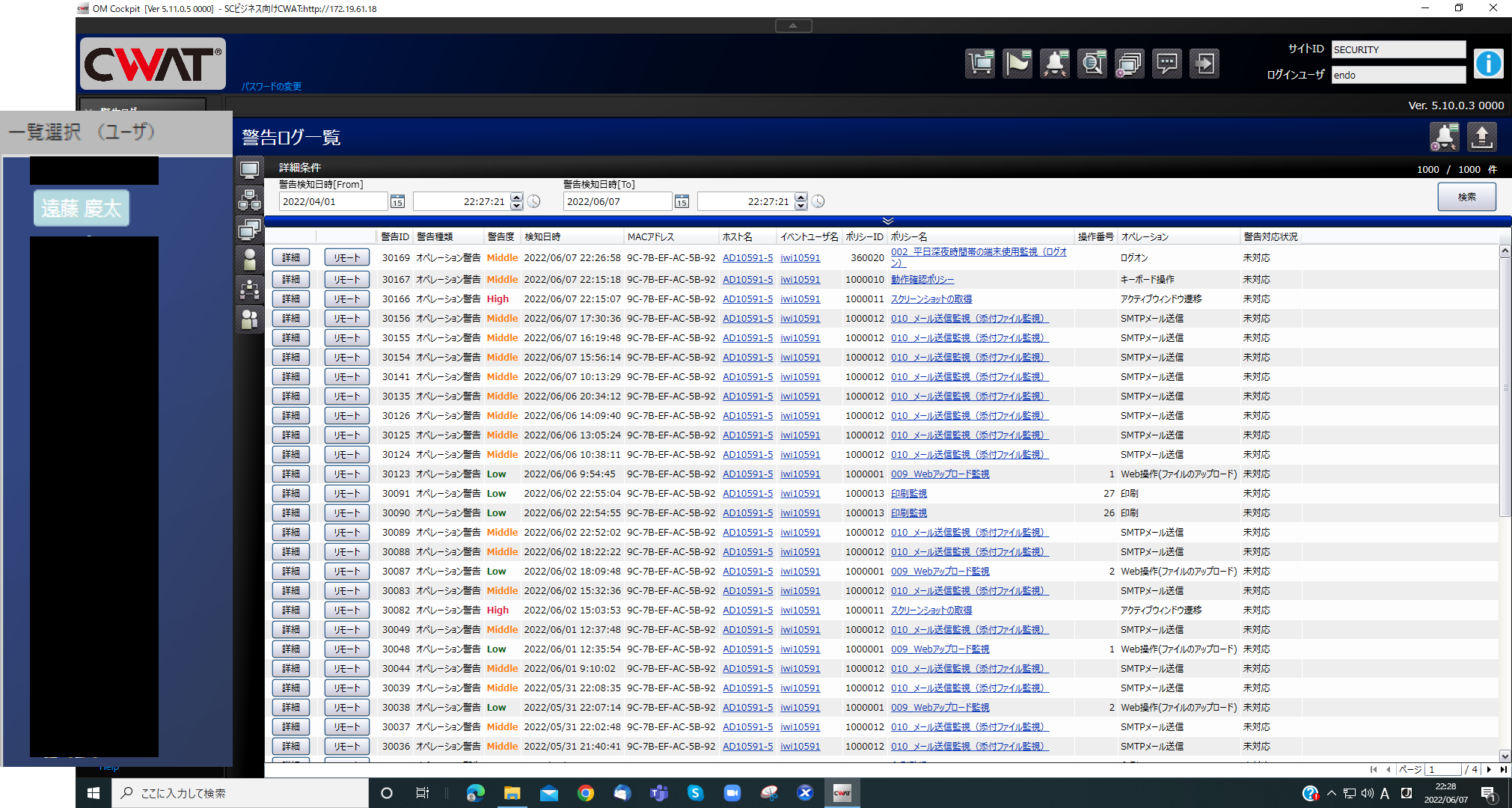This screenshot has height=808, width=1512.
Task: Select the network tree sidebar icon
Action: [x=249, y=200]
